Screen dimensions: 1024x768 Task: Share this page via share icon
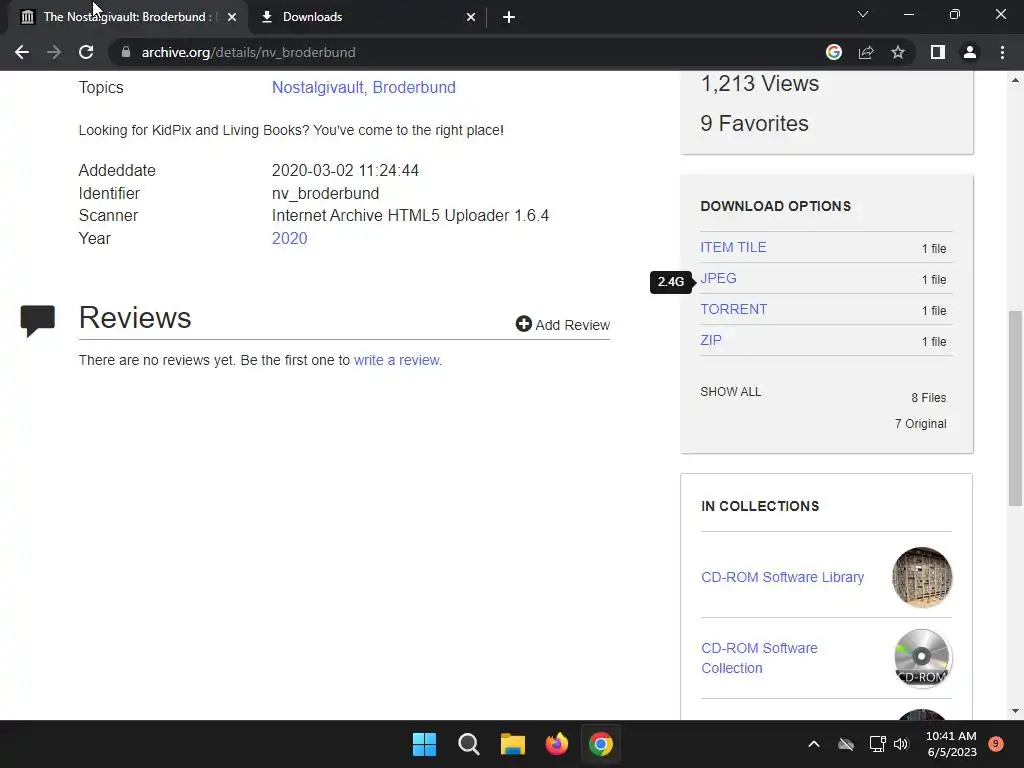(866, 52)
